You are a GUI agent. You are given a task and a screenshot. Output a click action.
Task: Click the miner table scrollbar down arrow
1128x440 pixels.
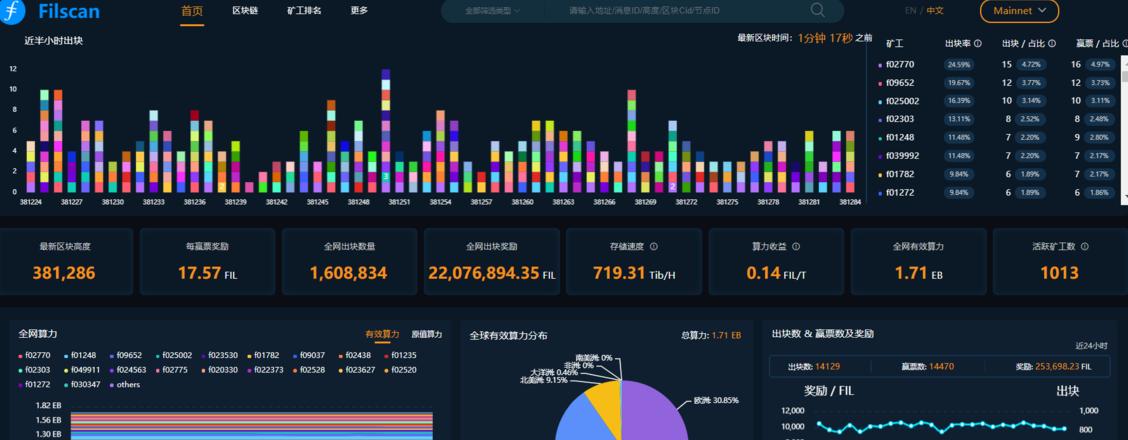pyautogui.click(x=1125, y=194)
